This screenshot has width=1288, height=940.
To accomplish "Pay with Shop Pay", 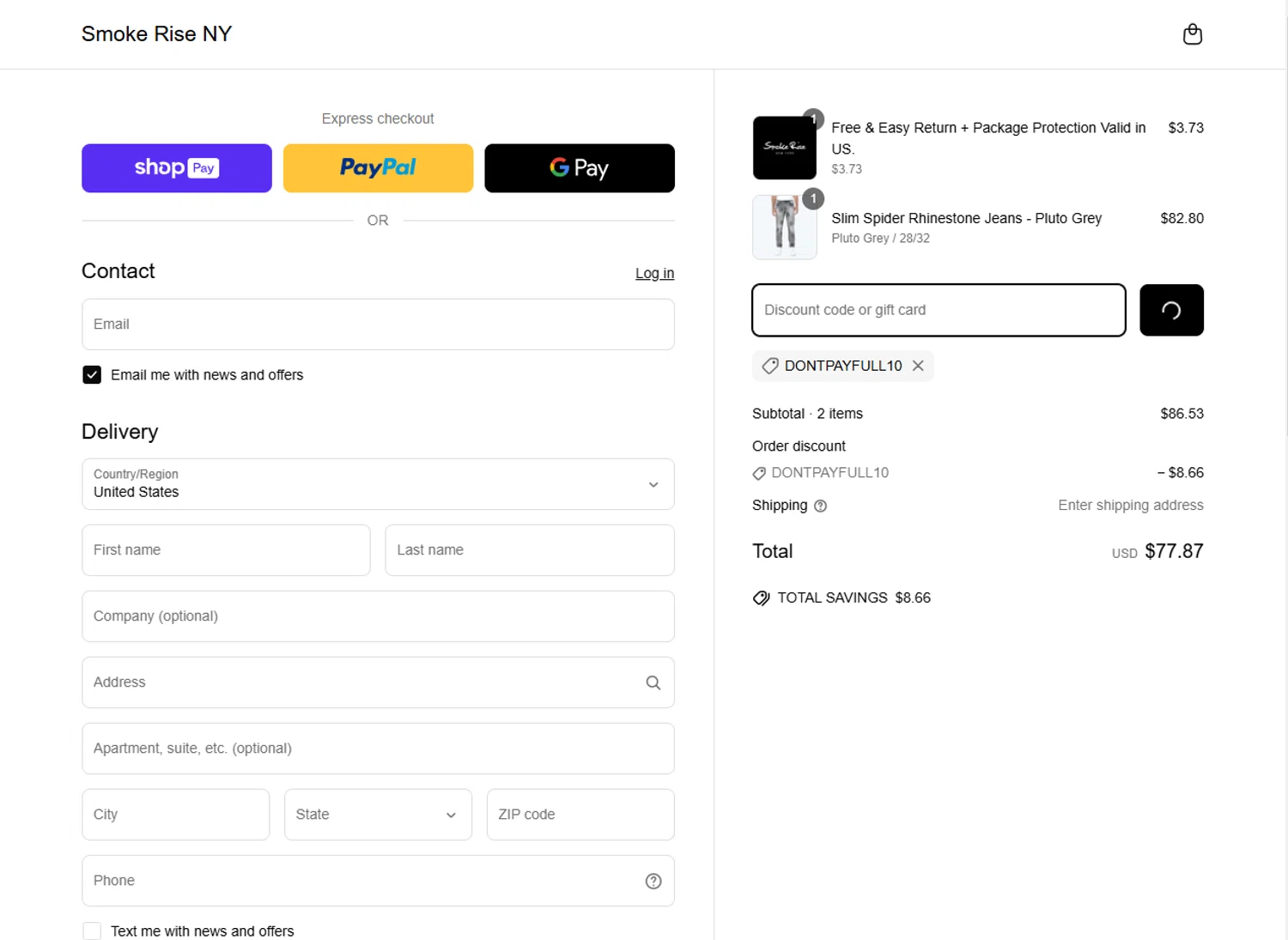I will [x=177, y=168].
